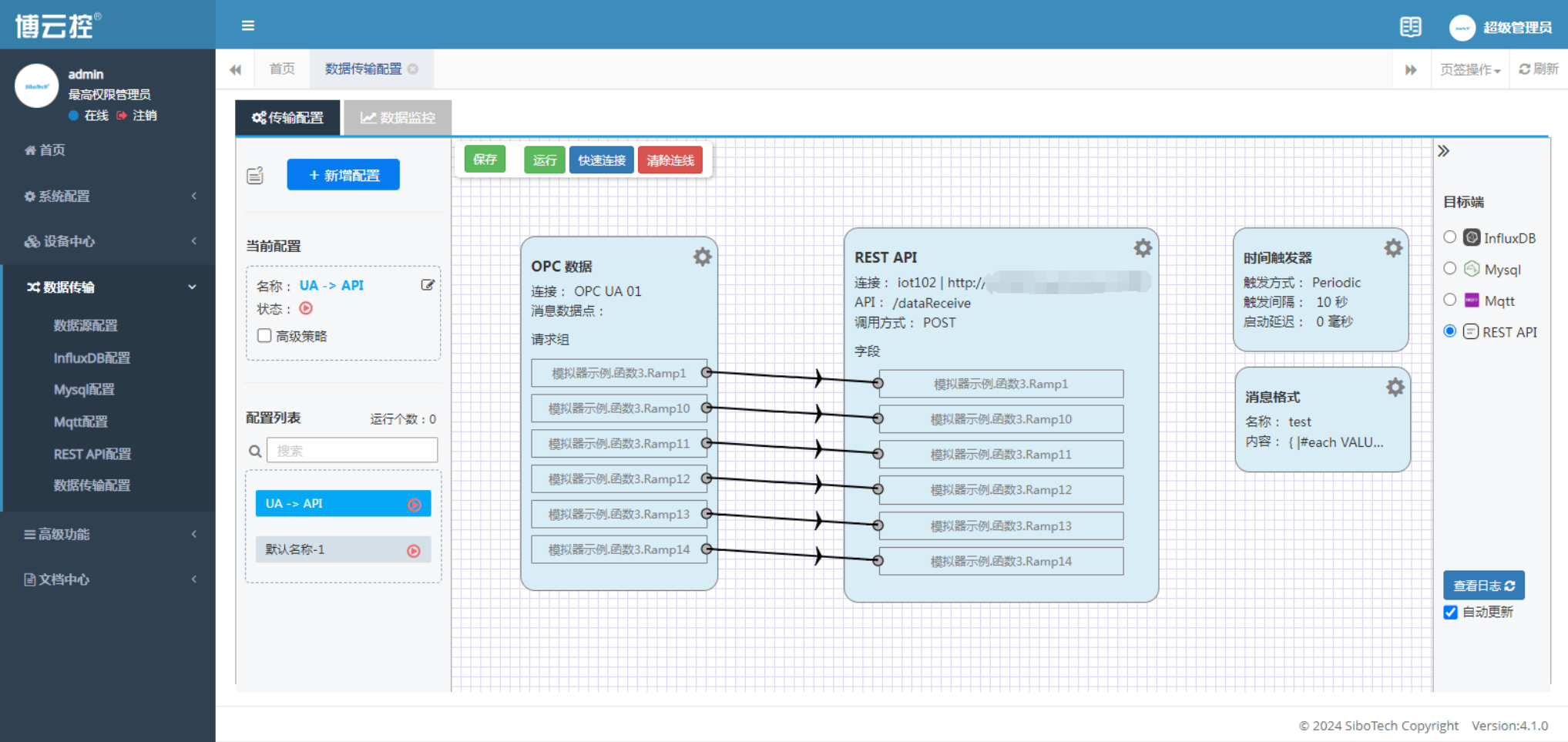
Task: Start the UA -> API list item
Action: click(415, 505)
